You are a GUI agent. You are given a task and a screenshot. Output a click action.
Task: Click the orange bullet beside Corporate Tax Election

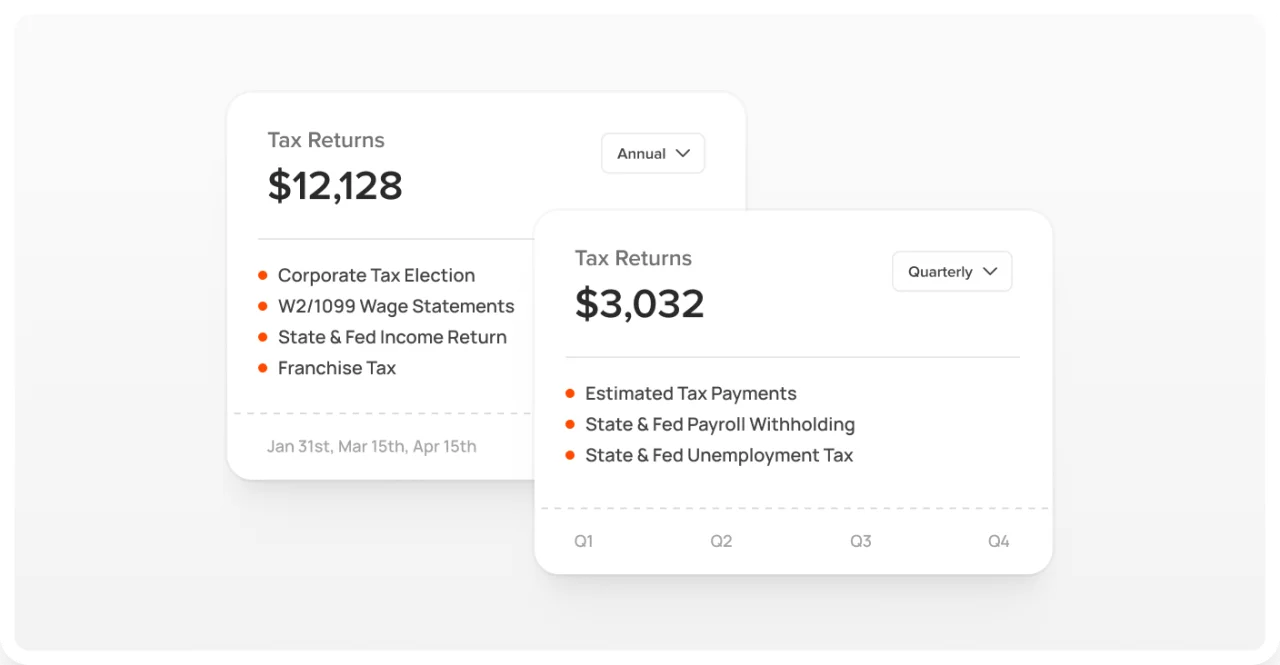click(x=263, y=275)
